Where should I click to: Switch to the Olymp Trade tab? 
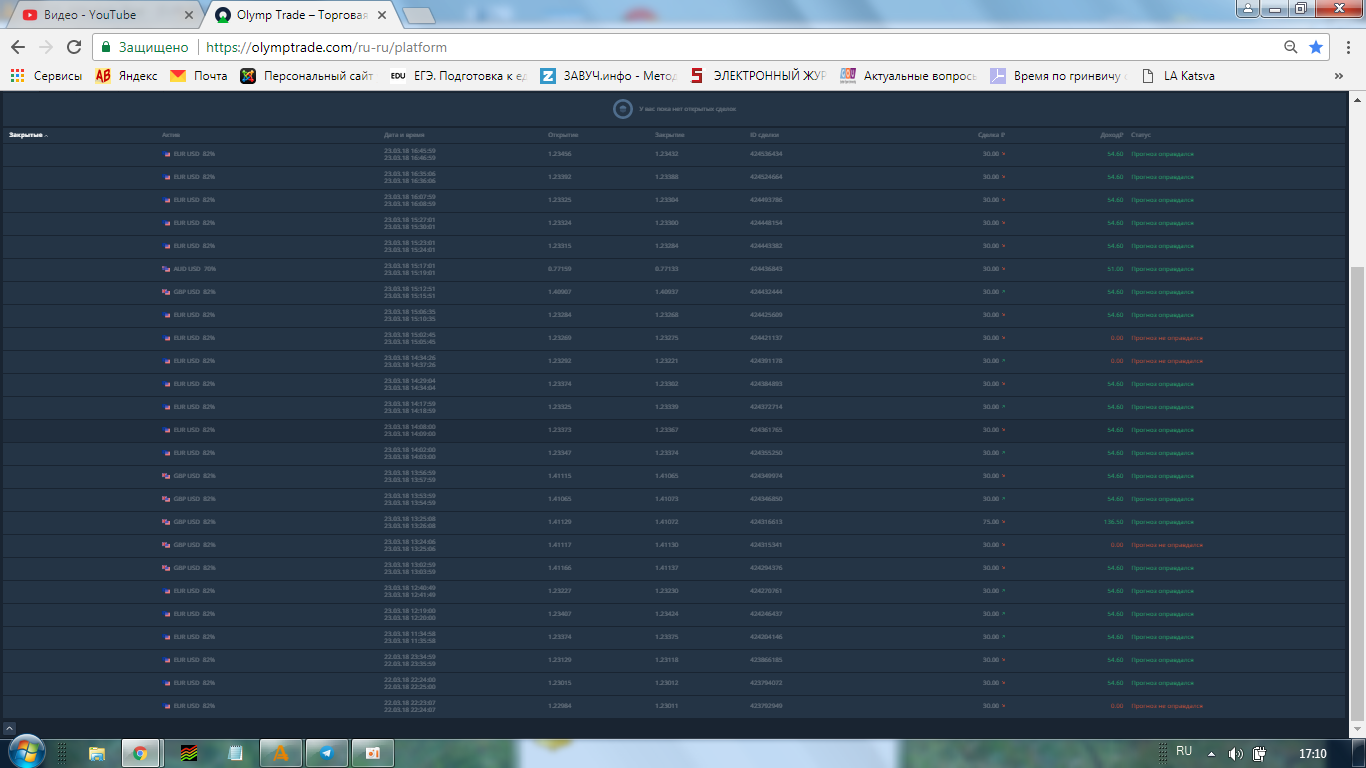(x=302, y=15)
